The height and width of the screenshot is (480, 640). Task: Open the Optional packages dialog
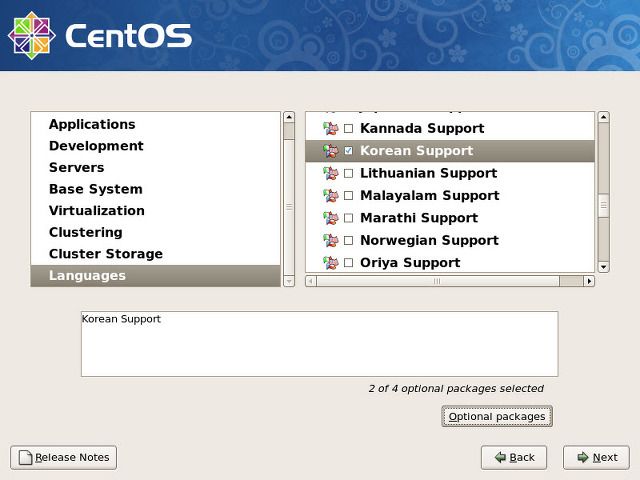[x=497, y=416]
